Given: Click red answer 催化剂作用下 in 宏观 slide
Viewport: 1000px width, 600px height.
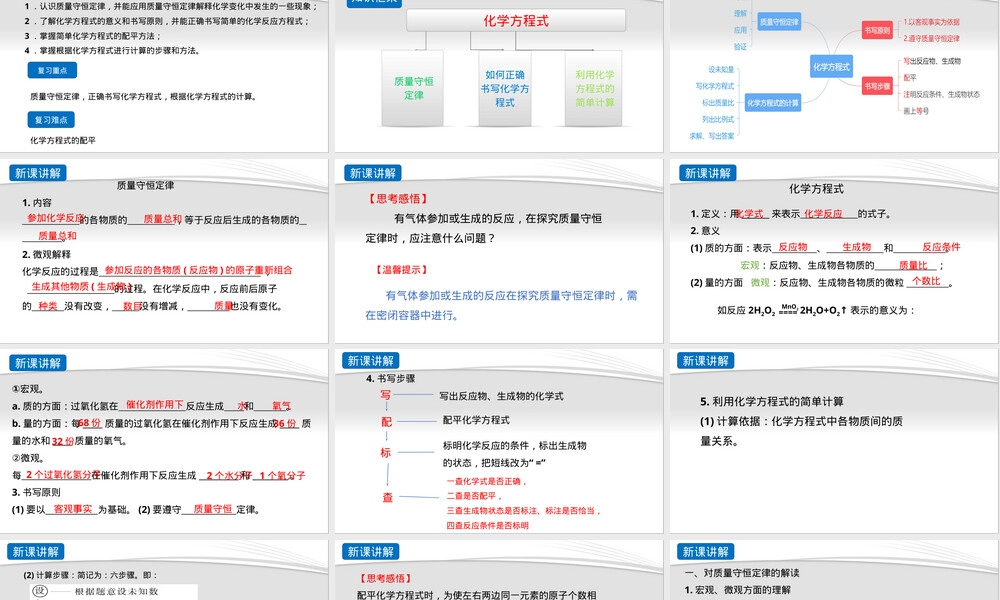Looking at the screenshot, I should pos(154,404).
